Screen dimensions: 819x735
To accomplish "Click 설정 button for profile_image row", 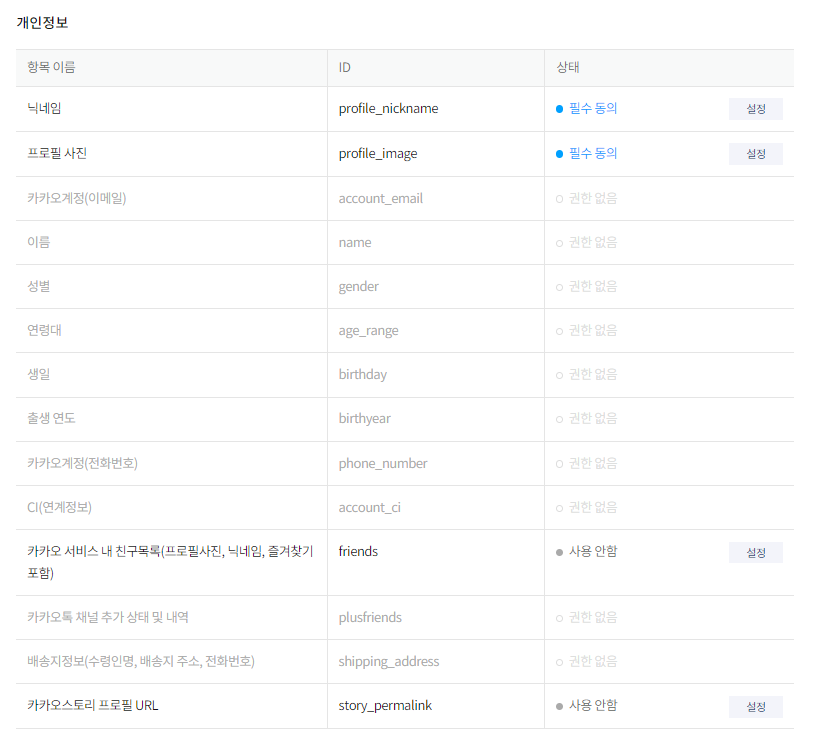I will click(x=755, y=154).
